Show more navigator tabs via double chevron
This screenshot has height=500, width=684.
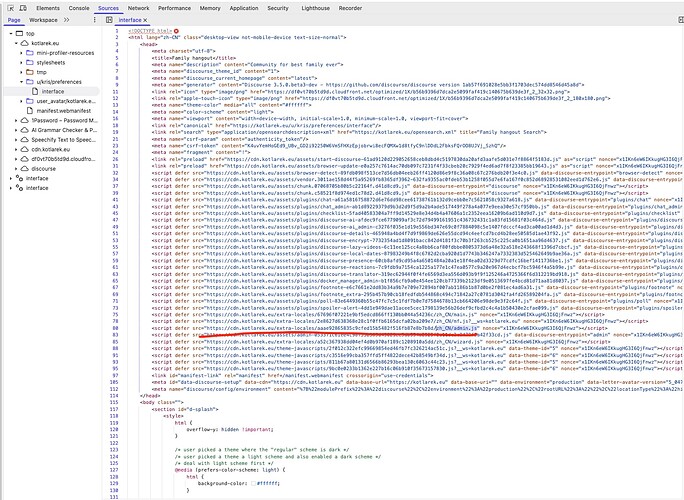click(66, 20)
